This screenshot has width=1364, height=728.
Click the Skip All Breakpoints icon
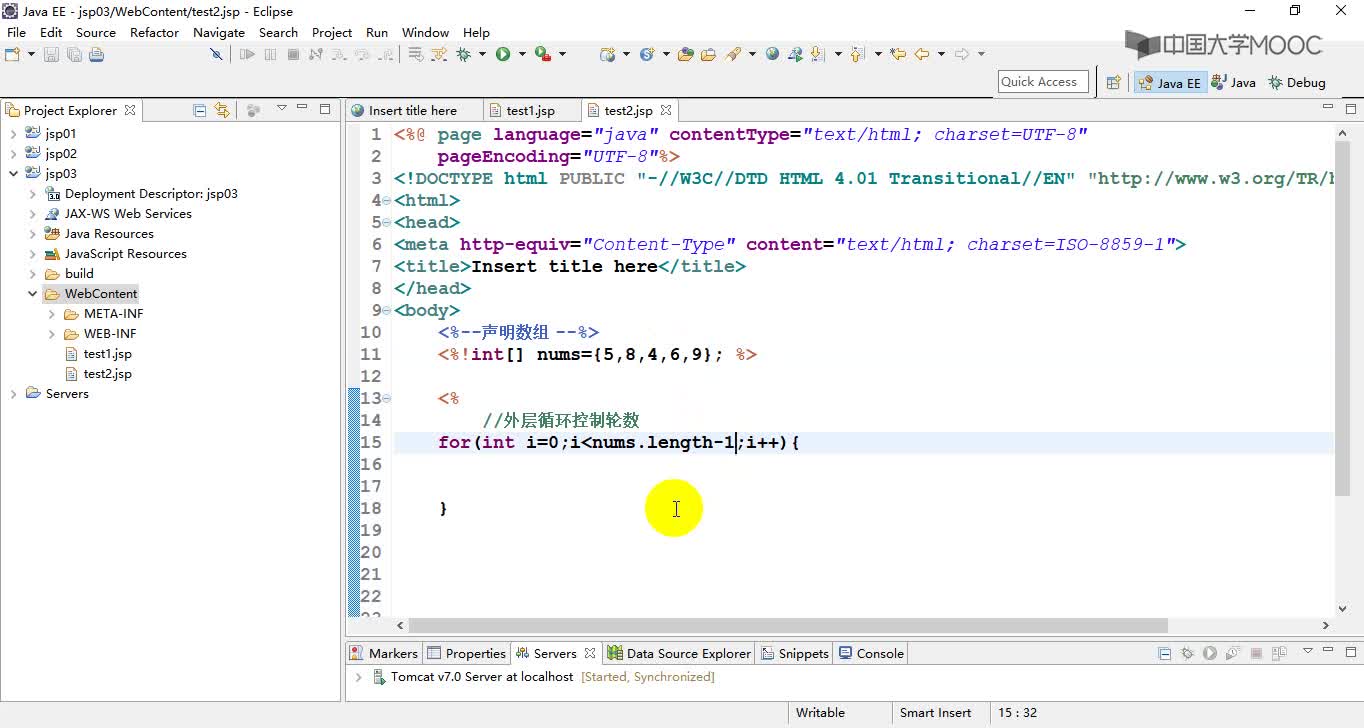click(x=215, y=54)
